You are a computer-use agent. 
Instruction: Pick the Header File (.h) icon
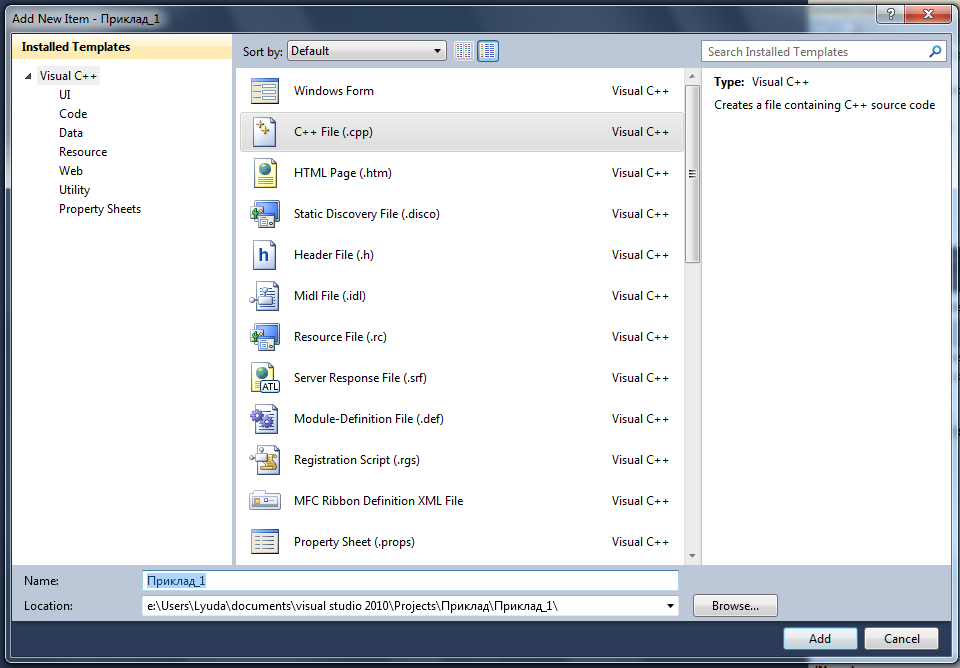tap(264, 255)
